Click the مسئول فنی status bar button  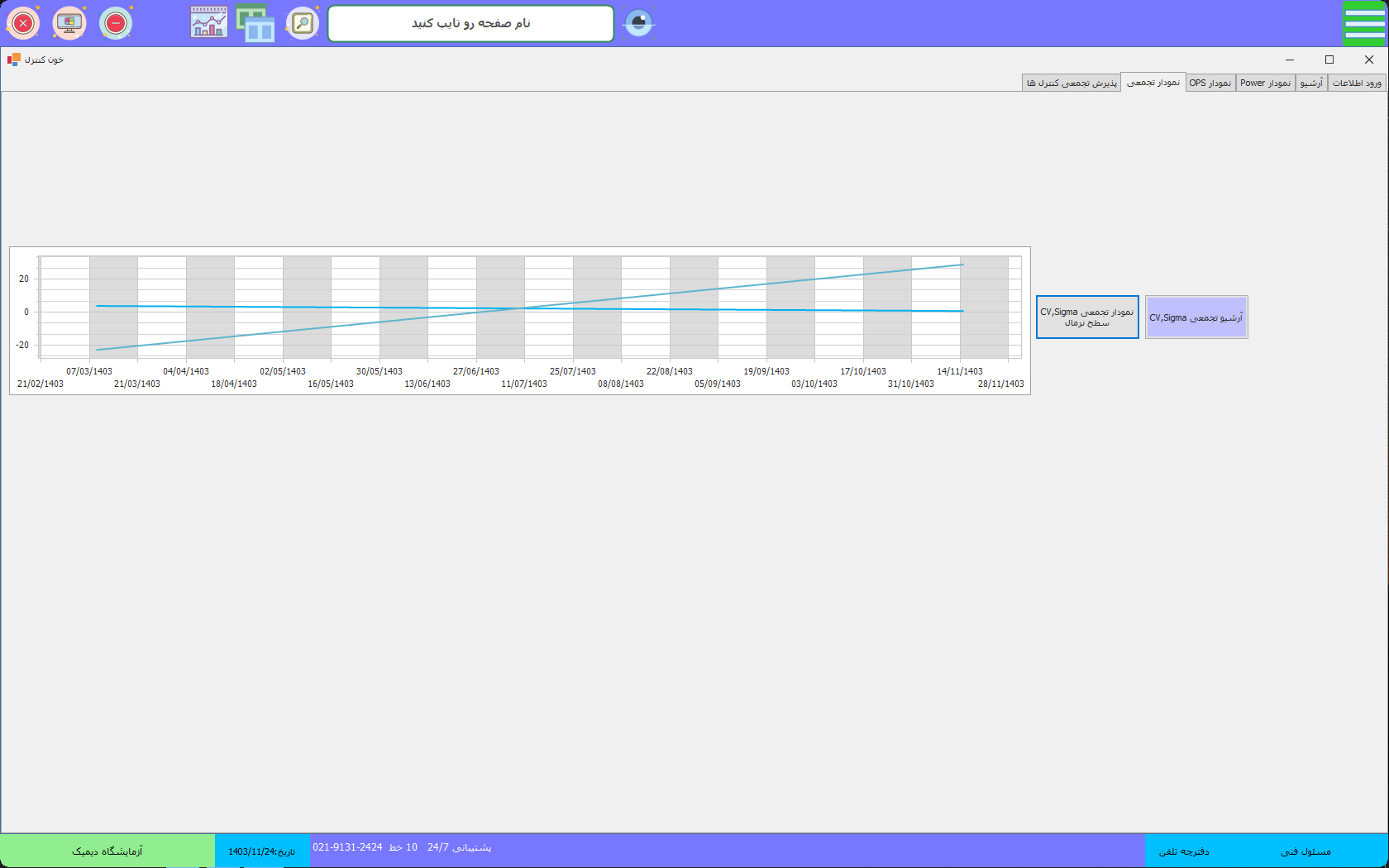[1305, 851]
